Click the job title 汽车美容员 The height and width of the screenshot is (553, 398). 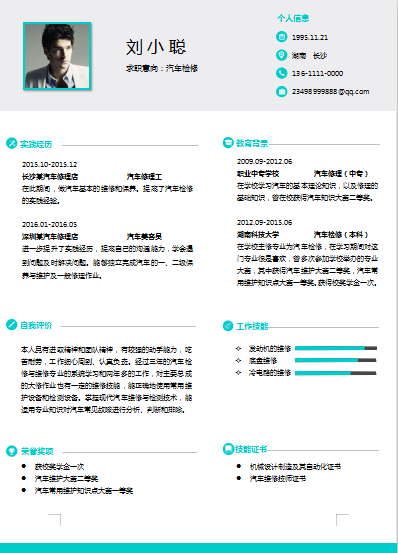[144, 236]
